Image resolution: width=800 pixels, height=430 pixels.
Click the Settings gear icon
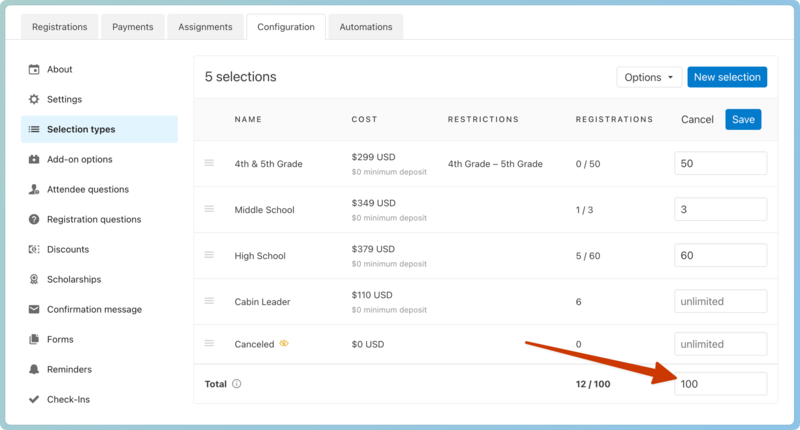[34, 100]
